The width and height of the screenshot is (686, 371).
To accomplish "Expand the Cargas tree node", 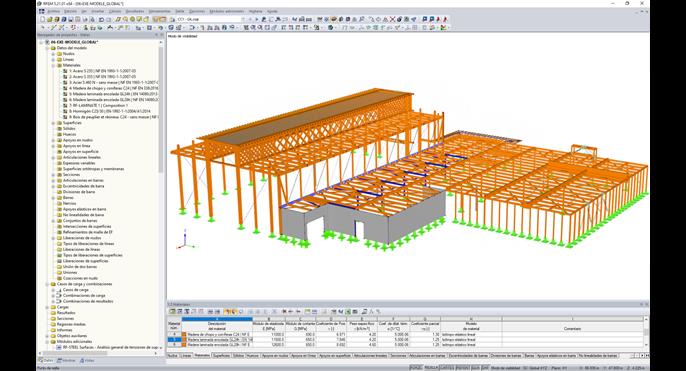I will pos(47,307).
